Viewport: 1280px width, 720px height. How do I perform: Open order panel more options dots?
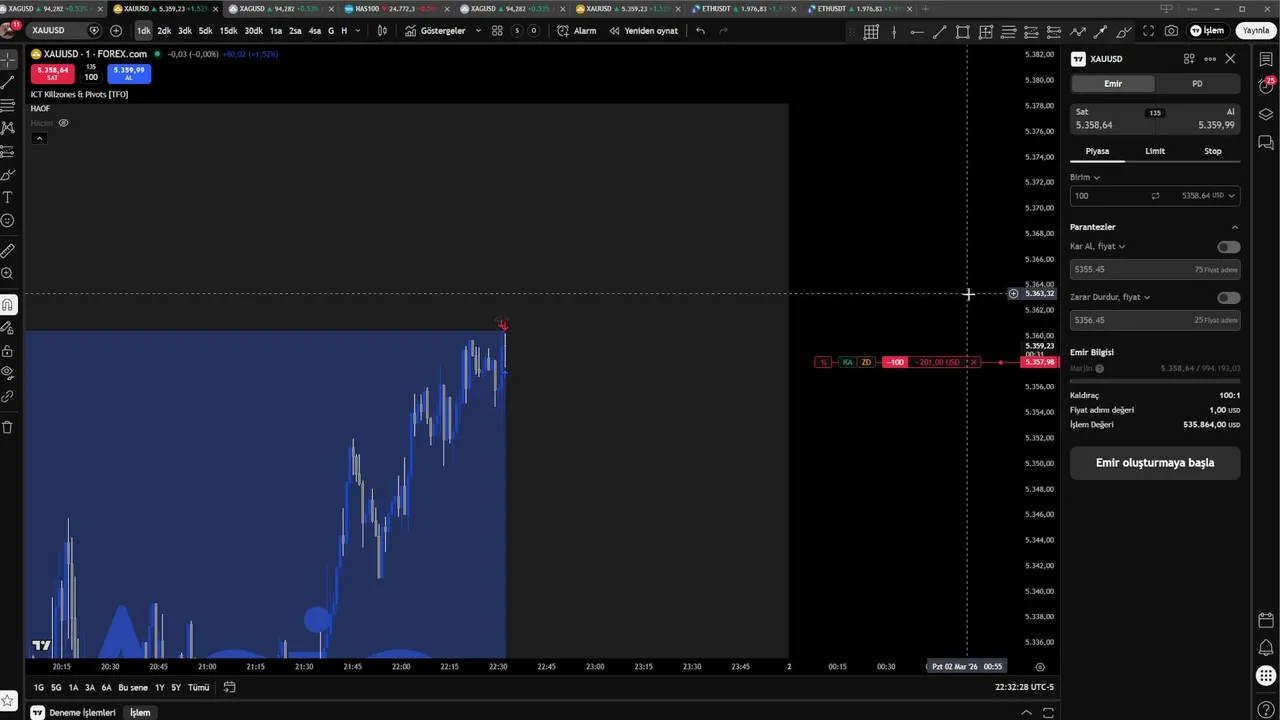pyautogui.click(x=1210, y=59)
